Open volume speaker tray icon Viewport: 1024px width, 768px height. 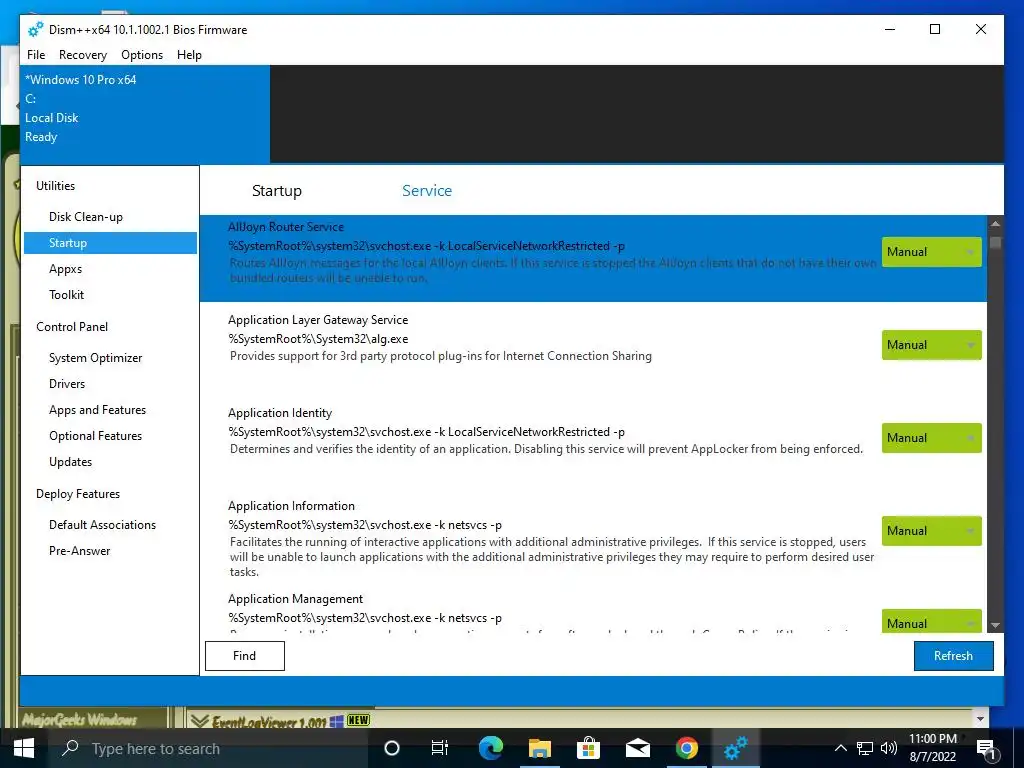(888, 748)
